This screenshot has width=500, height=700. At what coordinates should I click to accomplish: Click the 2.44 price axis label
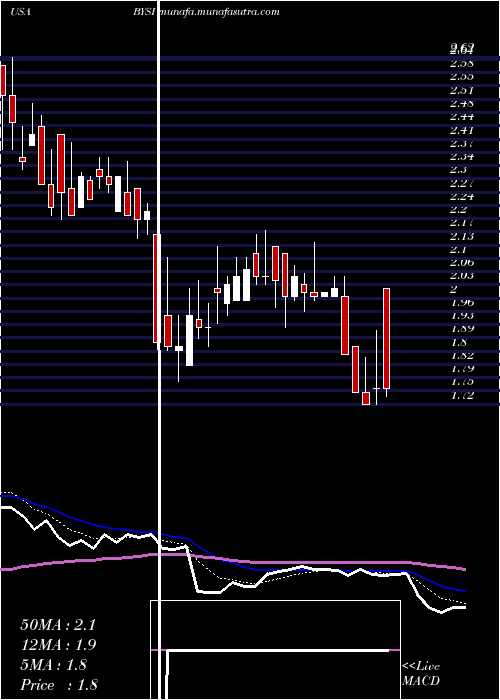coord(461,117)
